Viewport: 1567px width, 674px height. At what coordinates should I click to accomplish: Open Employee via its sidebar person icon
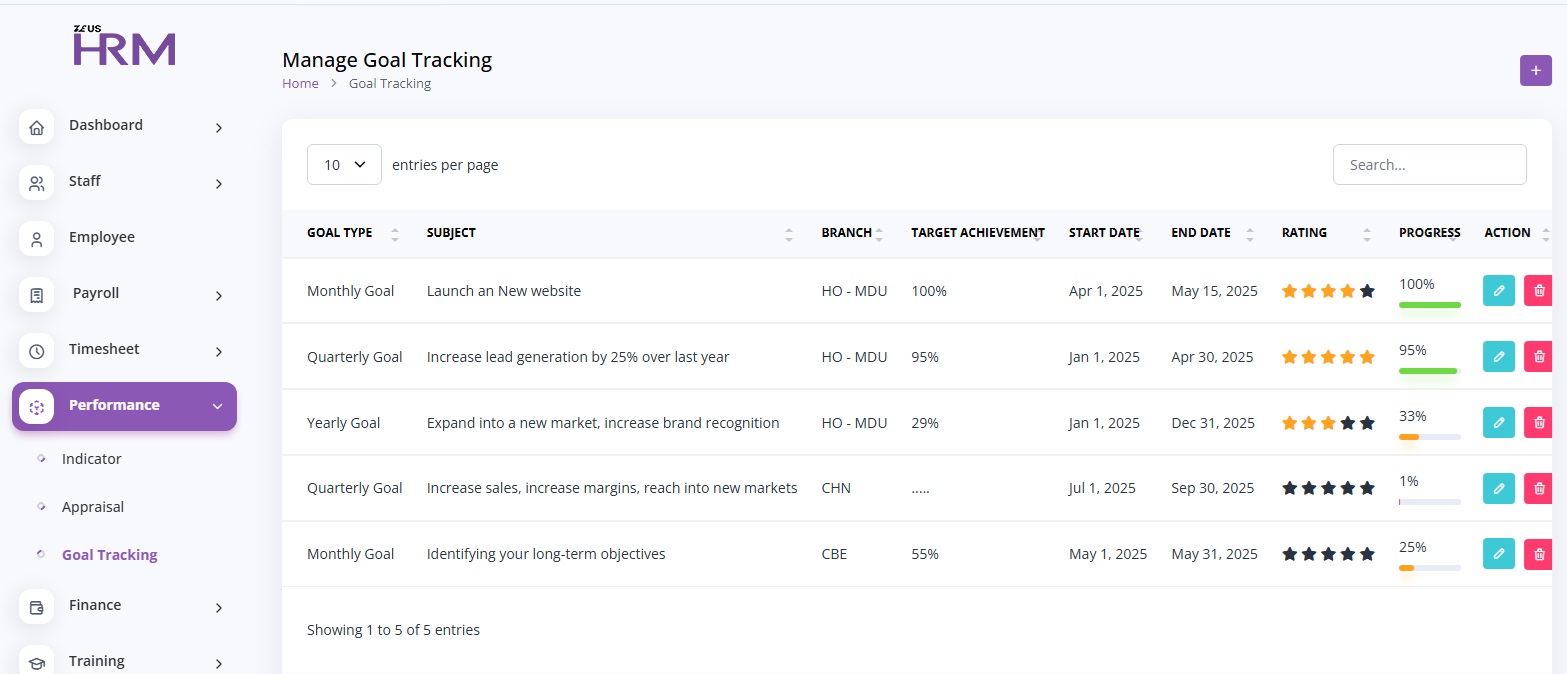pyautogui.click(x=37, y=239)
